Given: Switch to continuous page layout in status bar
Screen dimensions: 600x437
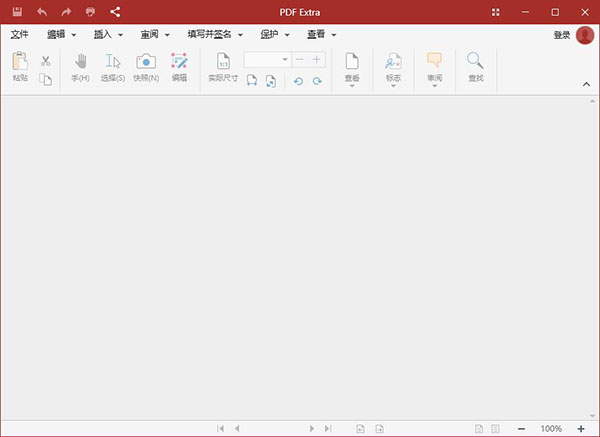Looking at the screenshot, I should 495,429.
